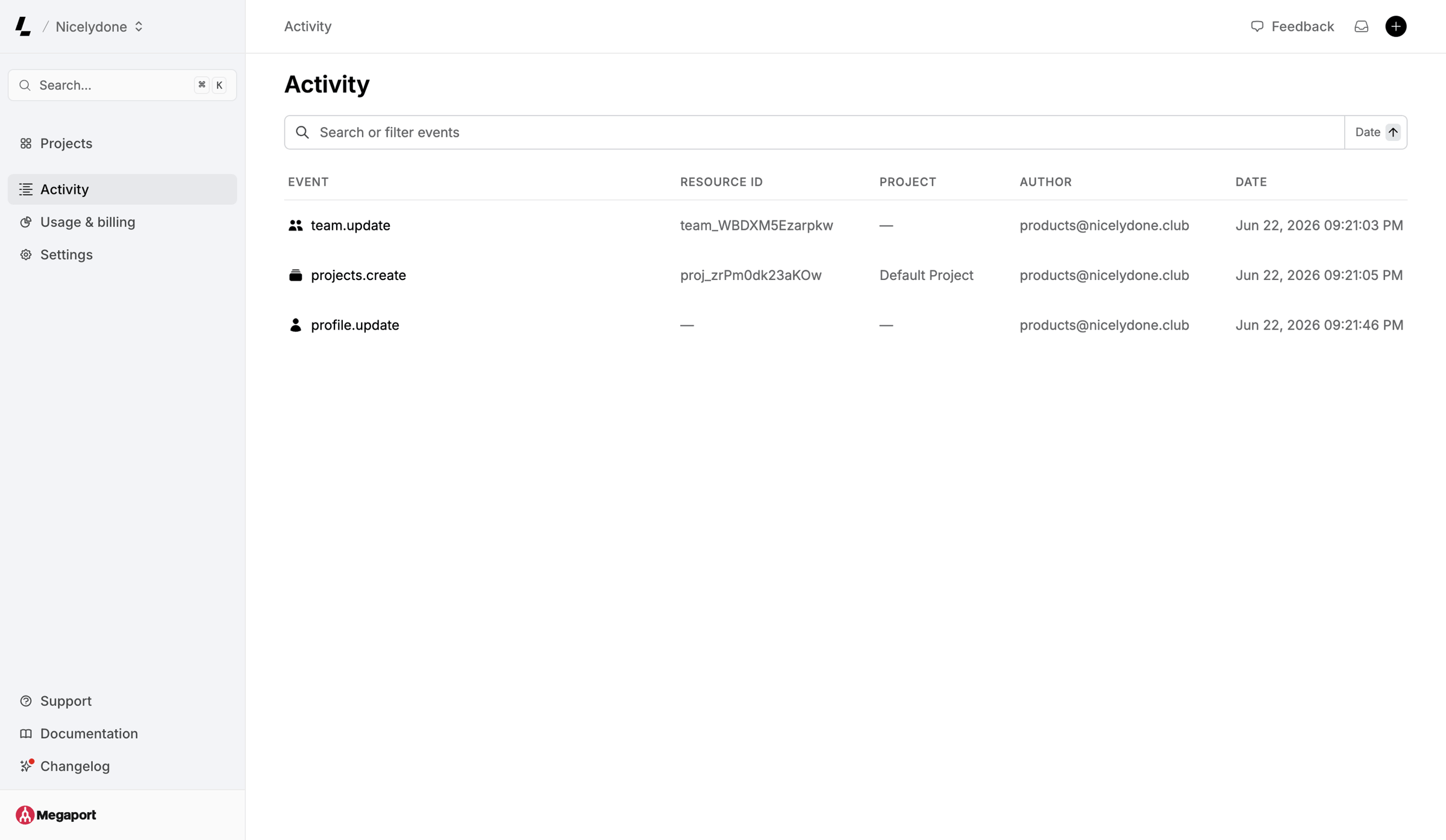Click the team members icon beside team.update
Image resolution: width=1446 pixels, height=840 pixels.
pyautogui.click(x=295, y=225)
